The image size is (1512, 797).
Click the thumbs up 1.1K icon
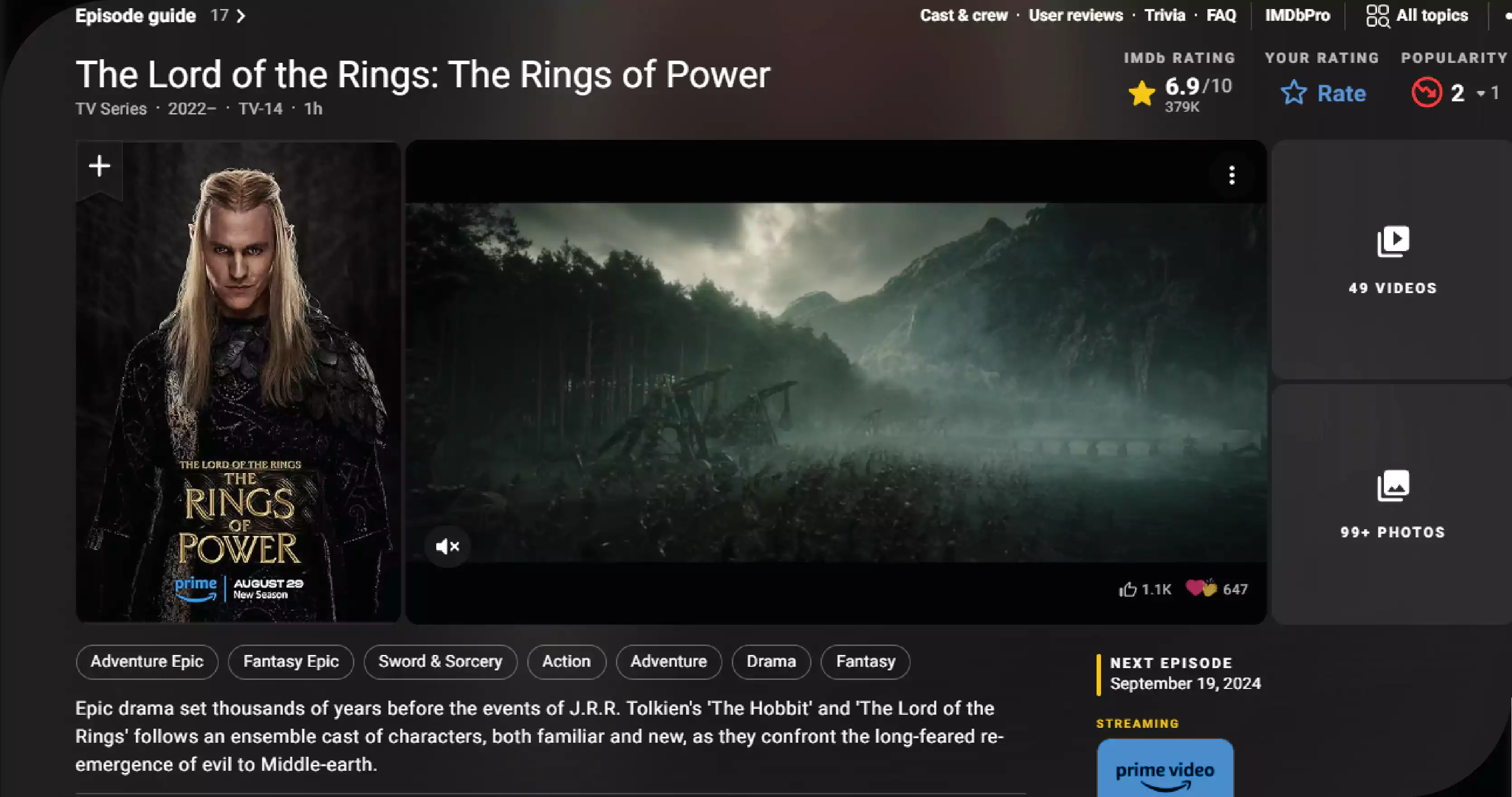[1126, 589]
